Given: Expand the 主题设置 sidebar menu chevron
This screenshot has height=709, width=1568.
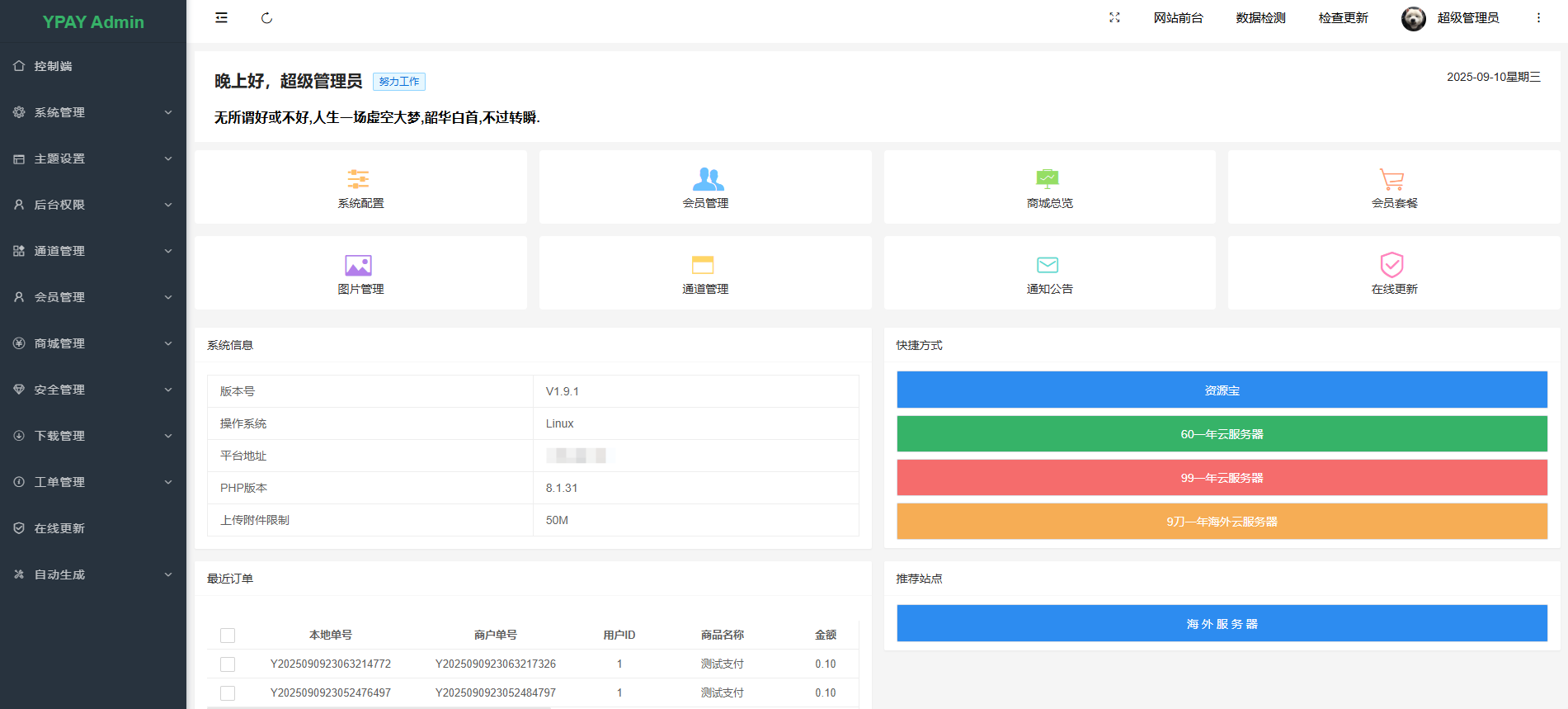Looking at the screenshot, I should tap(168, 158).
